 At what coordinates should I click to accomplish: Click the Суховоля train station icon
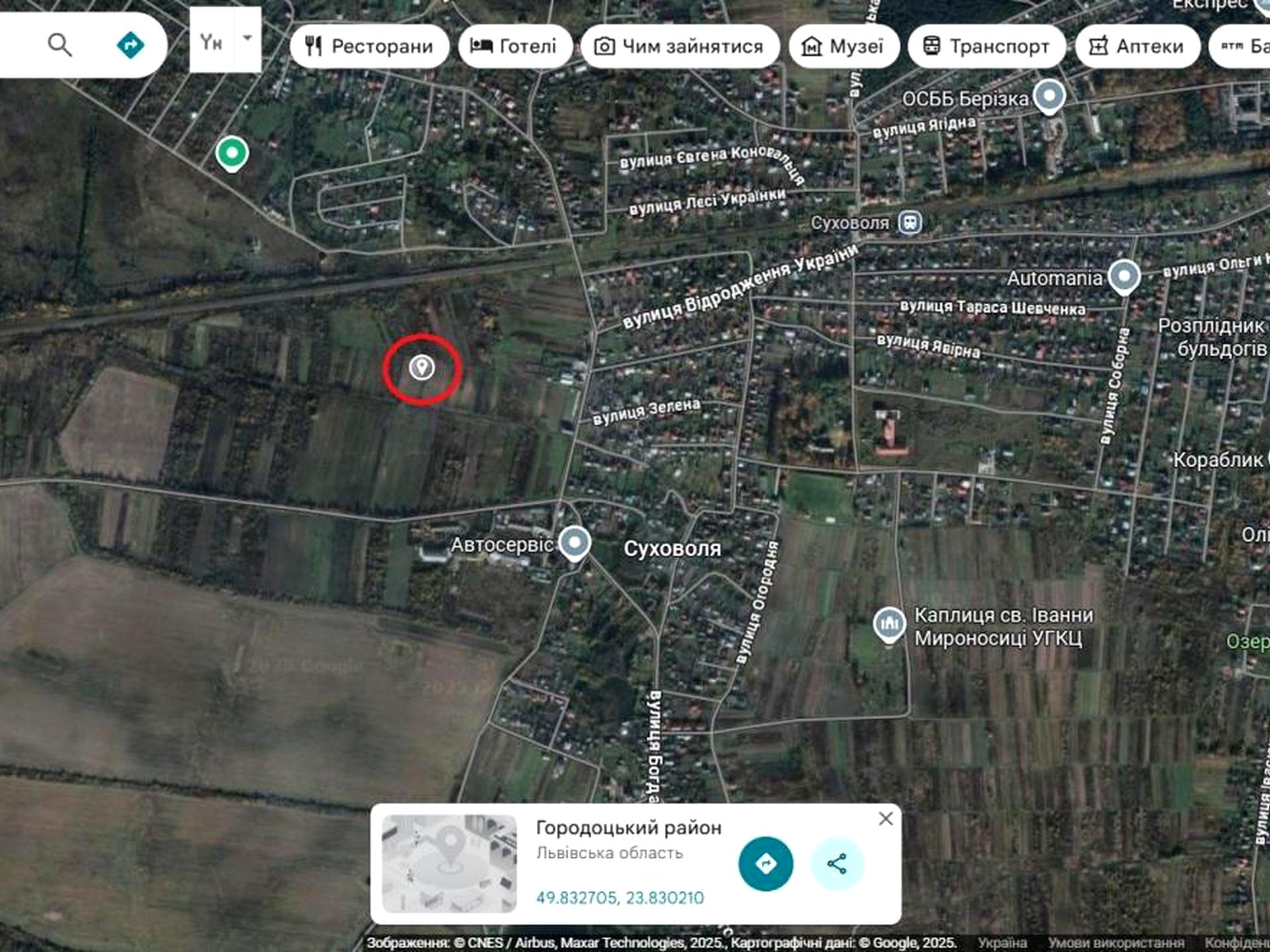[910, 222]
